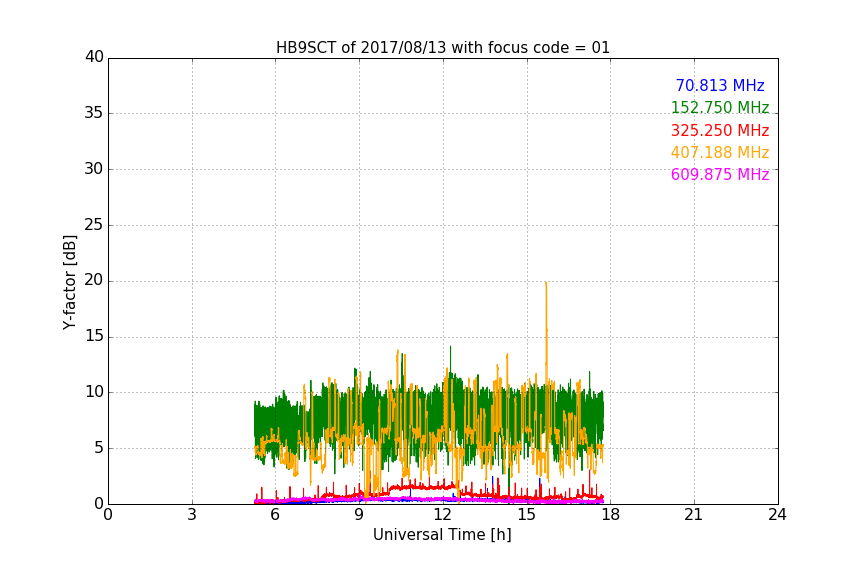Click the 'Universal Time [h]' axis label

(442, 535)
